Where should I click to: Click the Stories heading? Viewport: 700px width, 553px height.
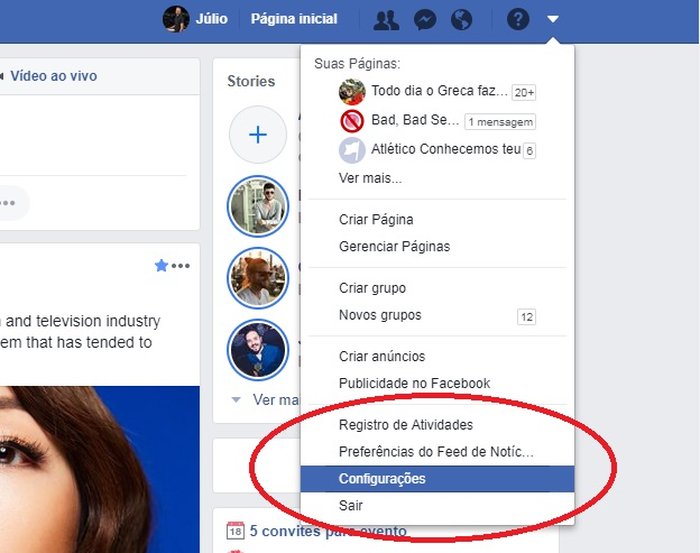point(251,81)
